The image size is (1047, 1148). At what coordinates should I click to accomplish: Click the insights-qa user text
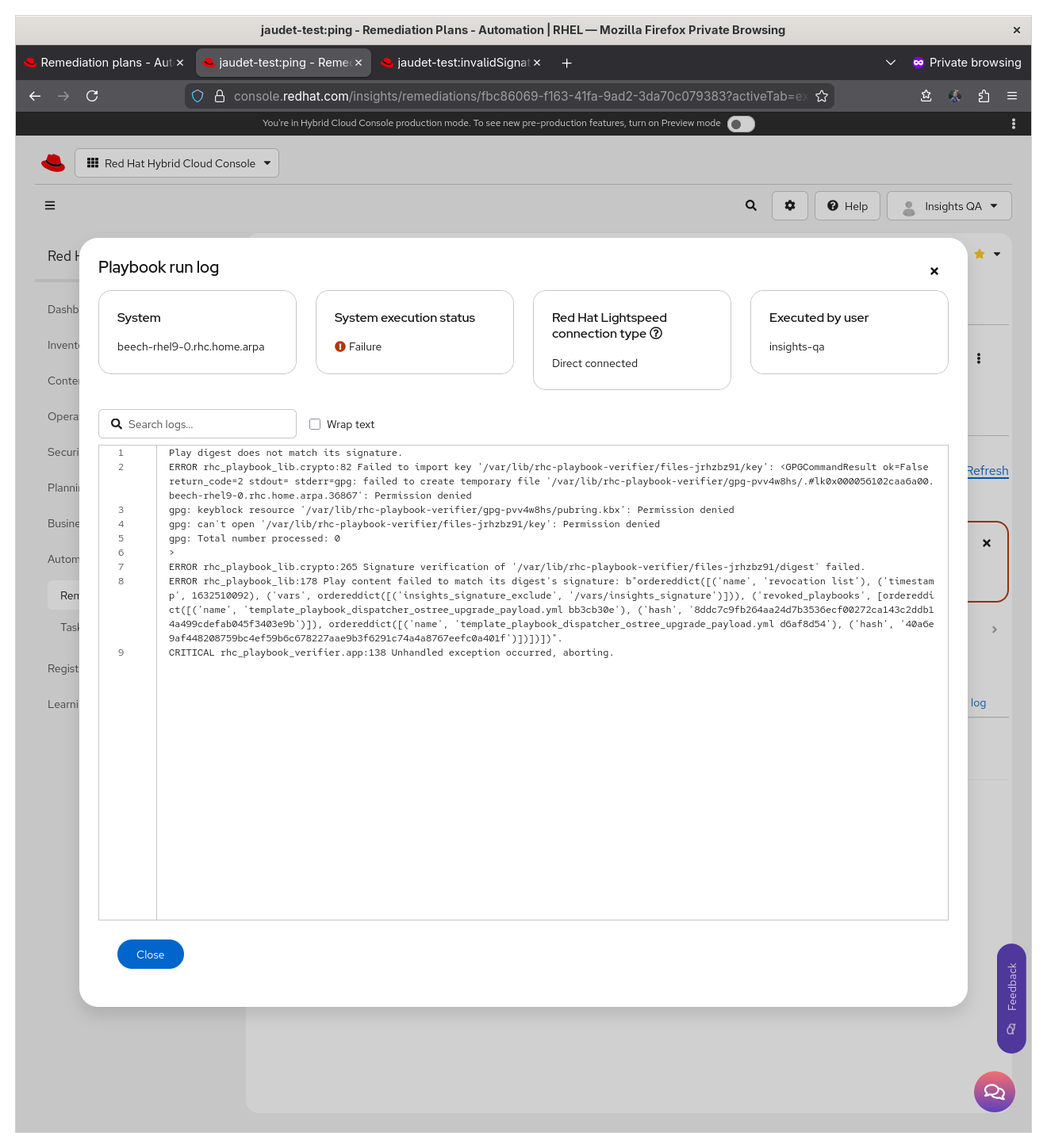(x=797, y=346)
